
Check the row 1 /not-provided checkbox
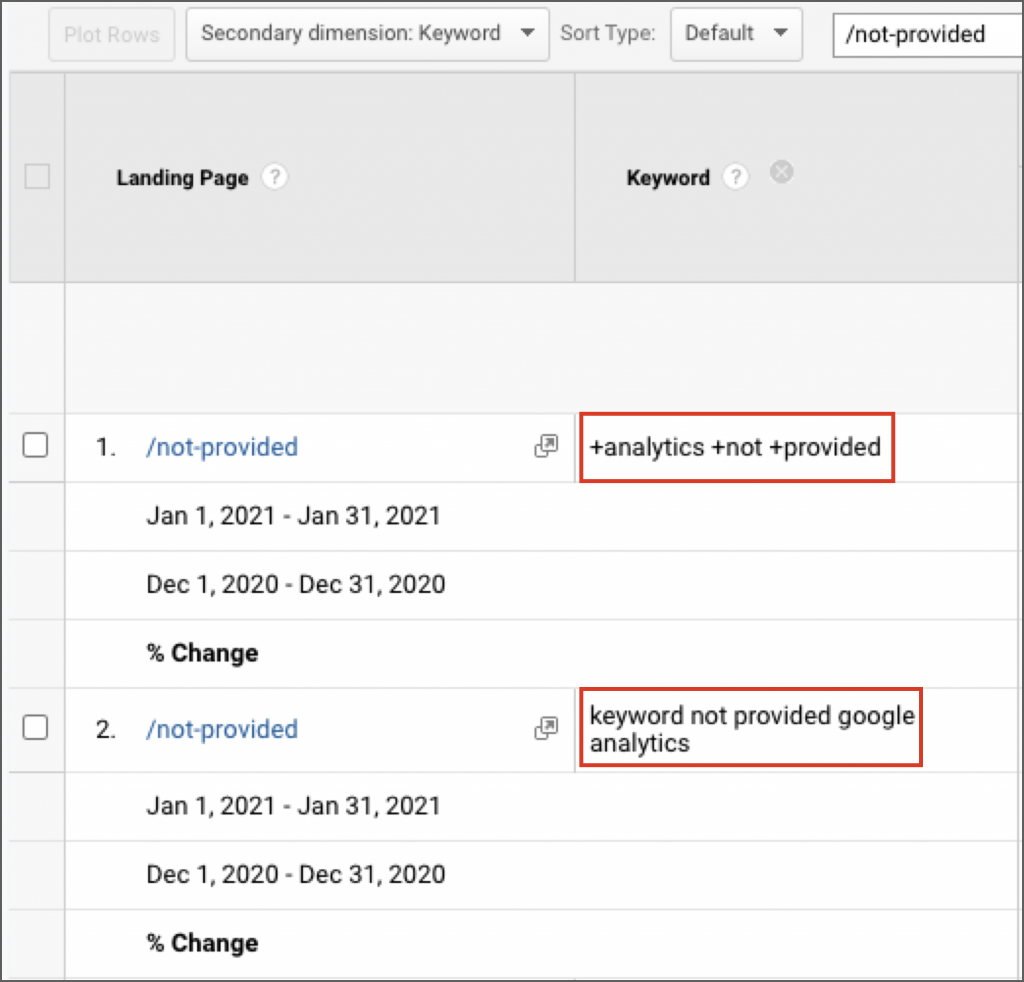(35, 446)
